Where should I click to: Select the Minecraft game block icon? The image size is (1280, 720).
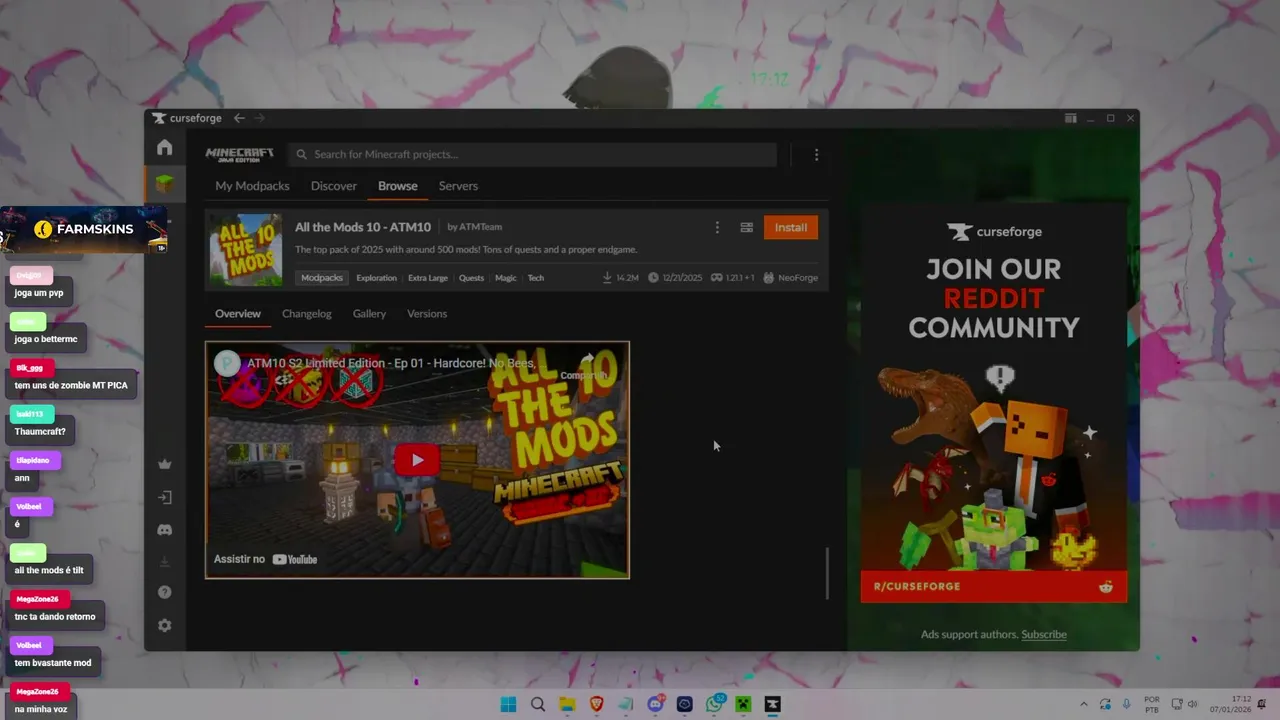(x=165, y=183)
